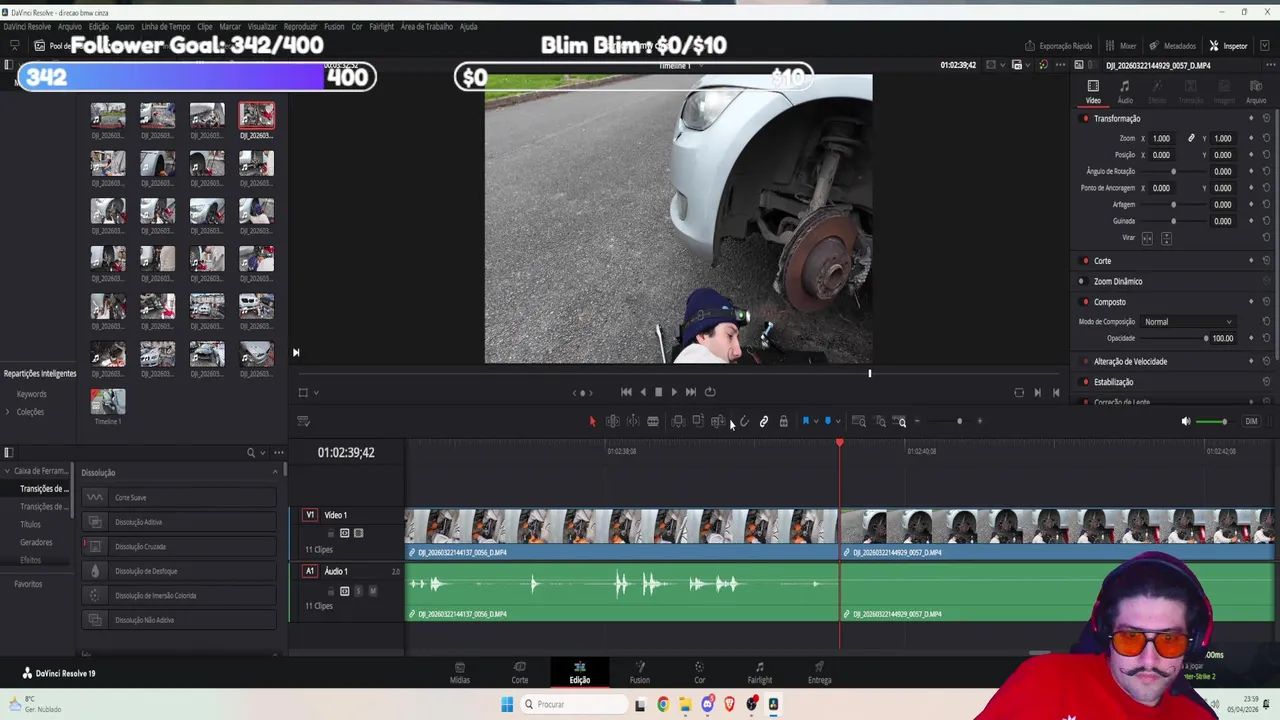Switch to the Fairlight page
This screenshot has width=1280, height=720.
pyautogui.click(x=760, y=673)
